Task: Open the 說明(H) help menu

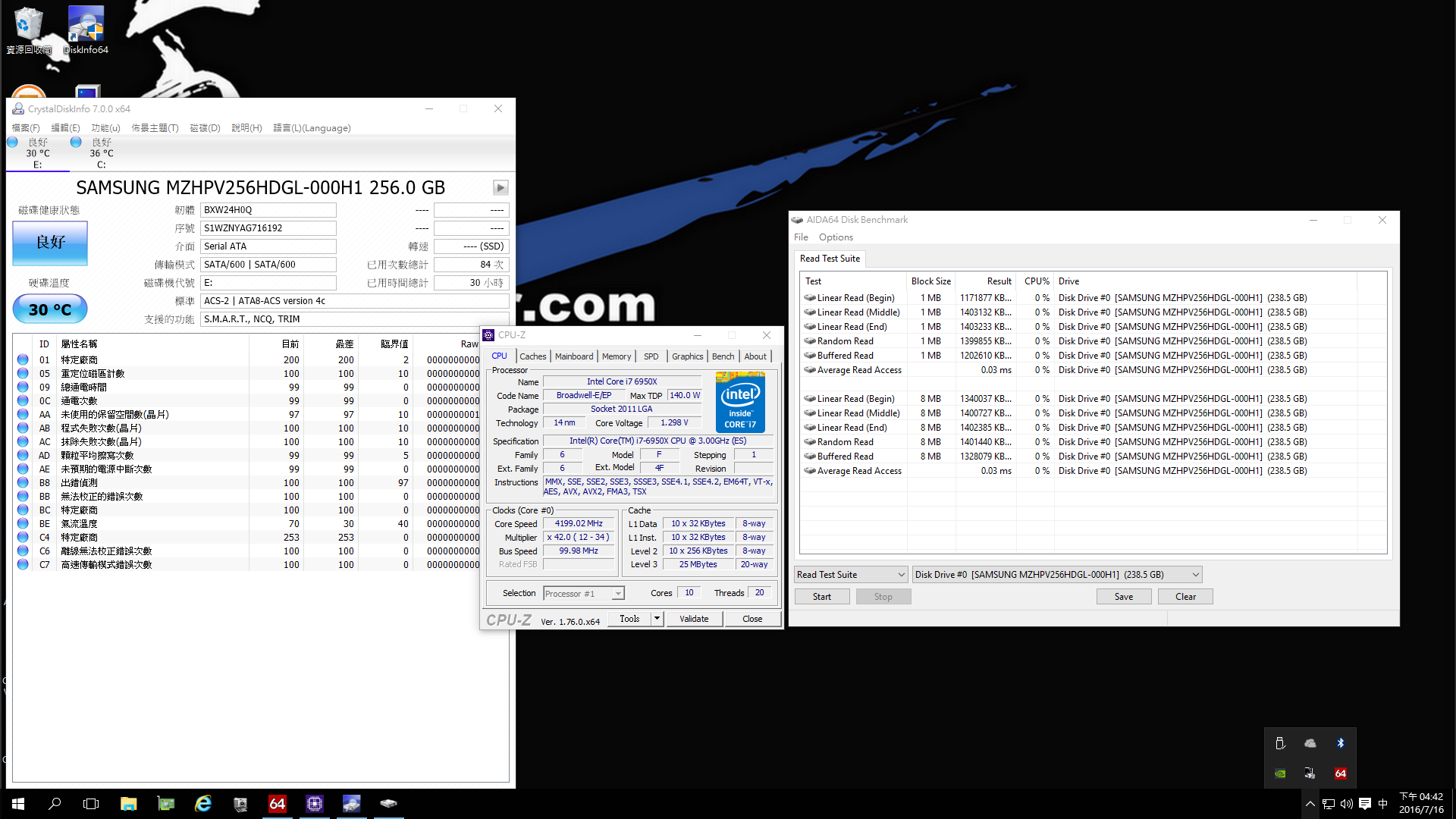Action: click(246, 128)
